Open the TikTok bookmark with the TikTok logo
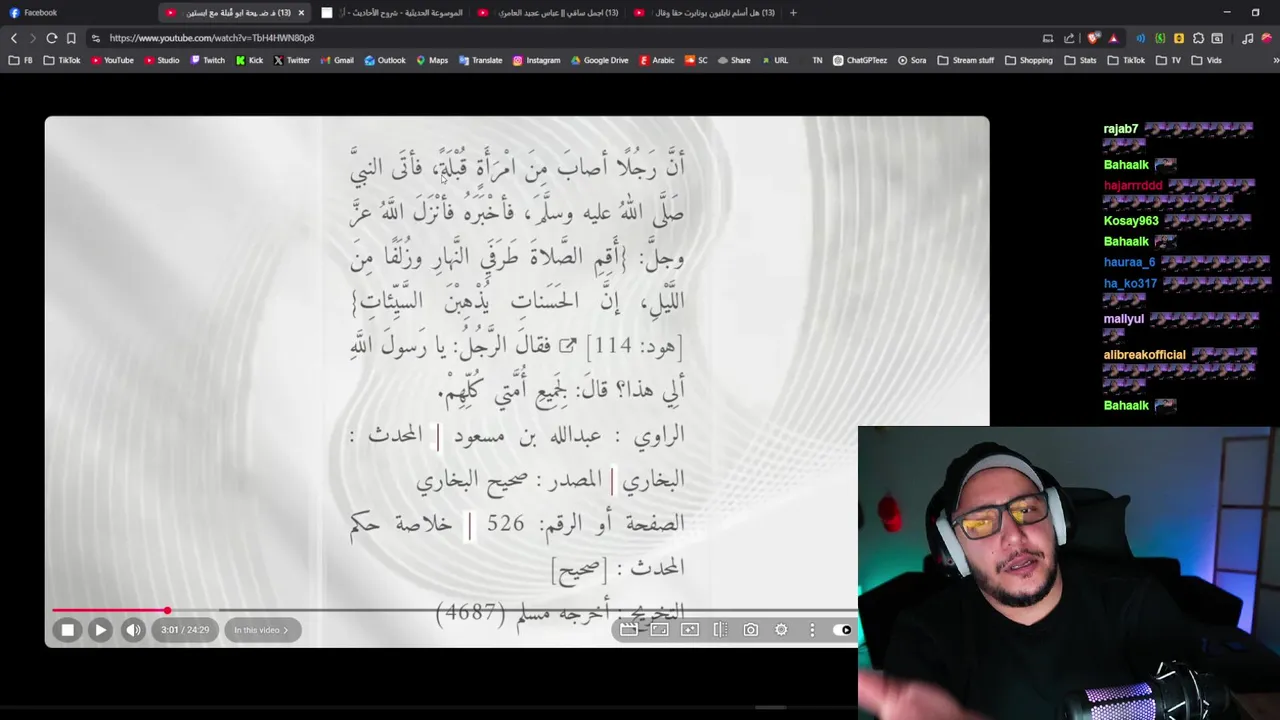The width and height of the screenshot is (1280, 720). click(62, 60)
